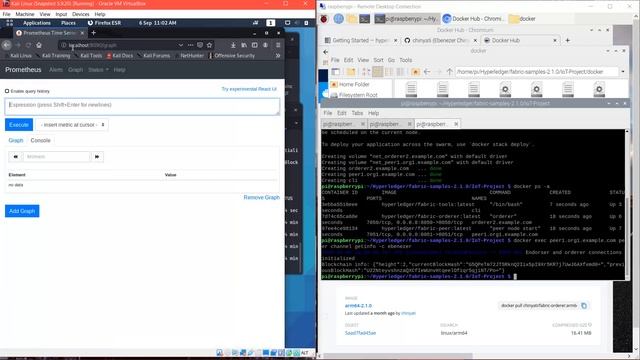
Task: Open terminal Tabs menu
Action: [357, 113]
